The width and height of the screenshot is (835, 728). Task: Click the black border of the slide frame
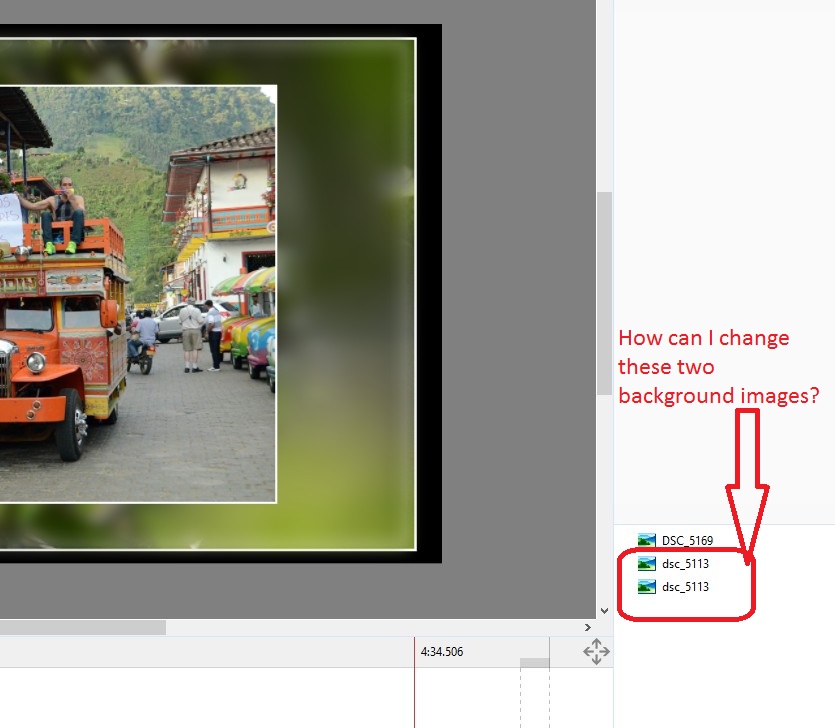point(428,300)
